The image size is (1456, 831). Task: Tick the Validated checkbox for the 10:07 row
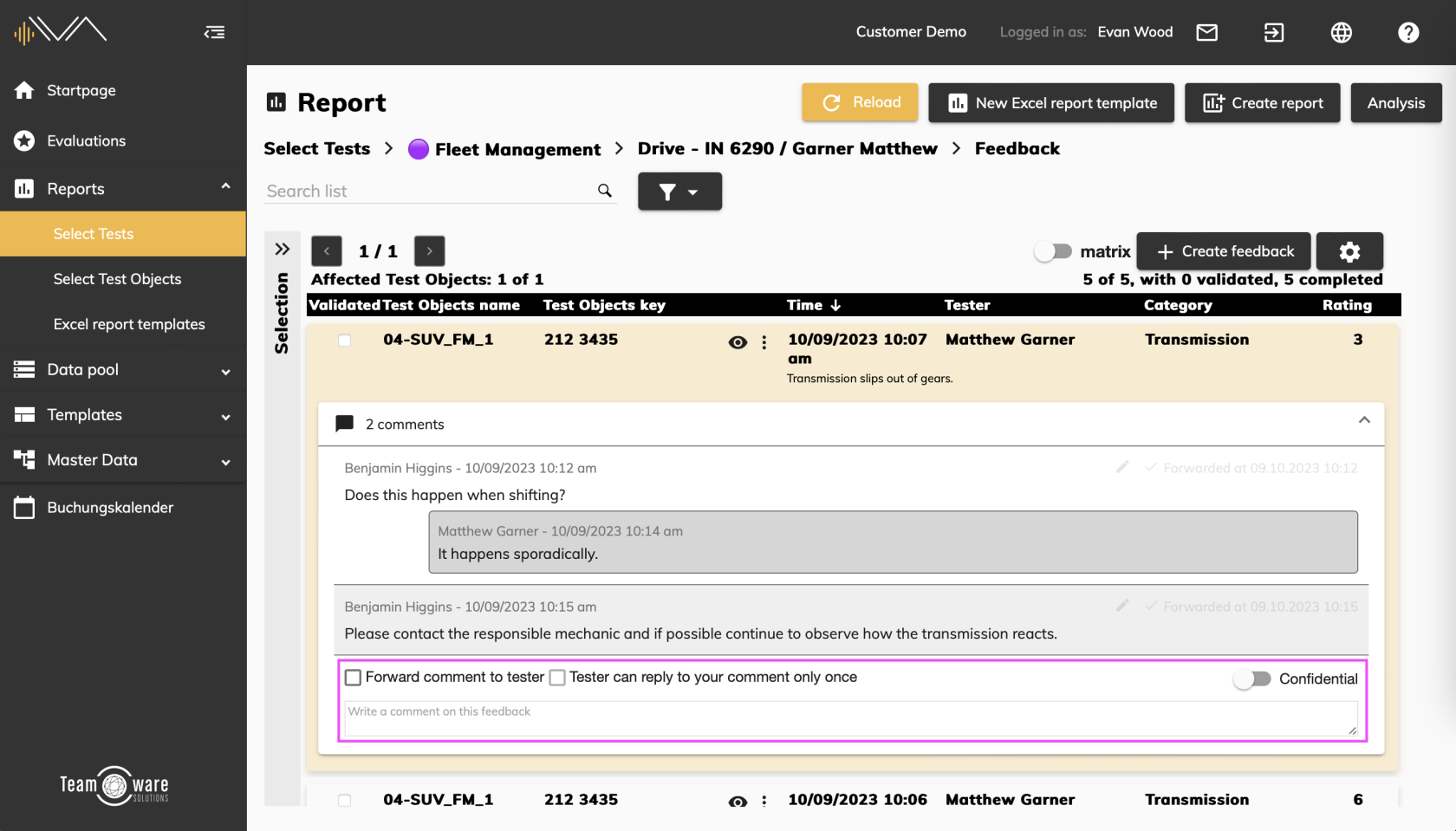344,341
